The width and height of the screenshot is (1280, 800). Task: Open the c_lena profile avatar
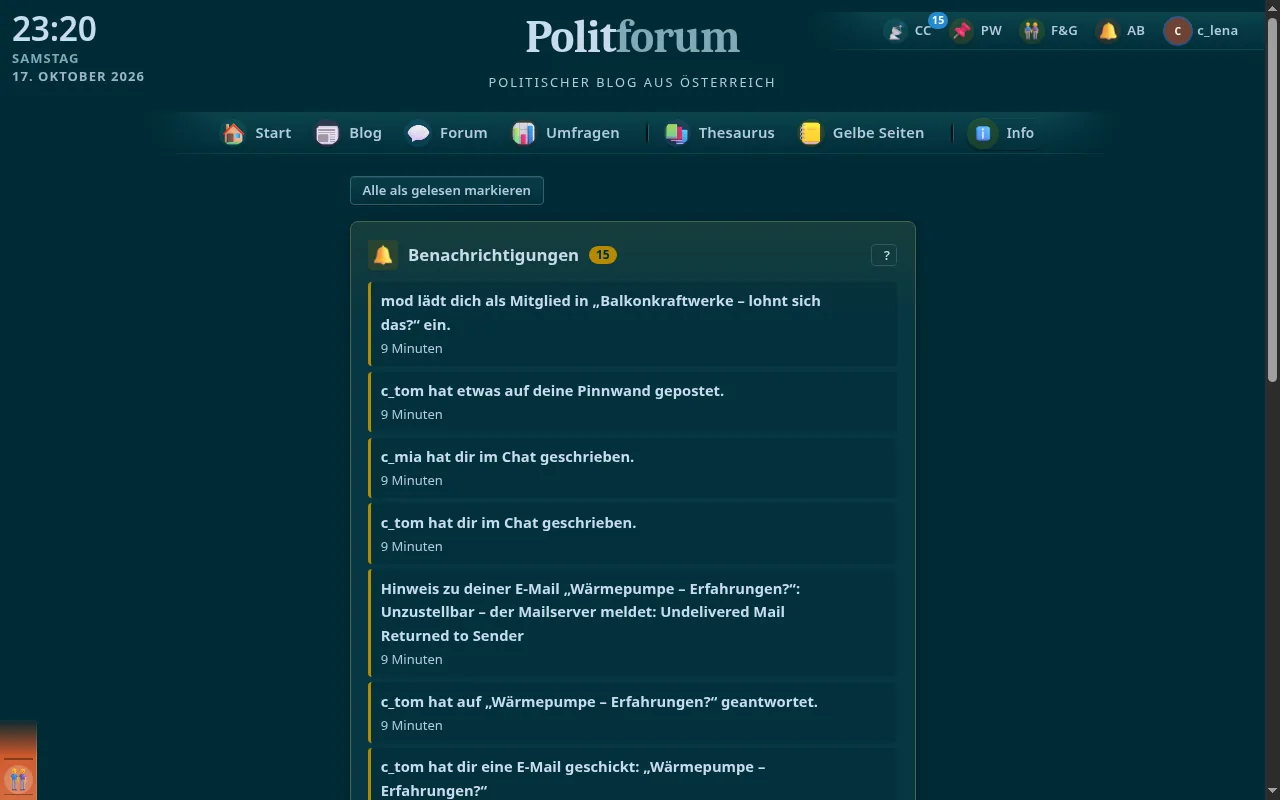point(1178,31)
